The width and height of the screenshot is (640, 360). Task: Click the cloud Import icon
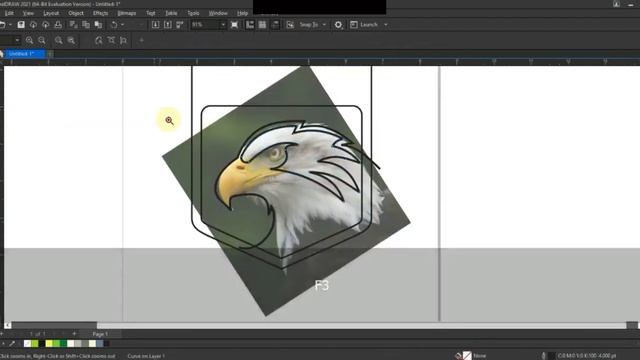tap(33, 25)
